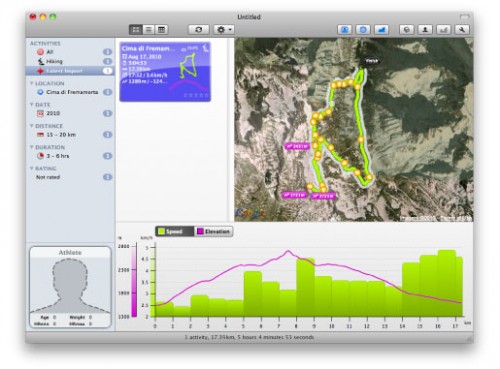This screenshot has height=369, width=500.
Task: Toggle the map panel toolbar button
Action: pyautogui.click(x=363, y=30)
